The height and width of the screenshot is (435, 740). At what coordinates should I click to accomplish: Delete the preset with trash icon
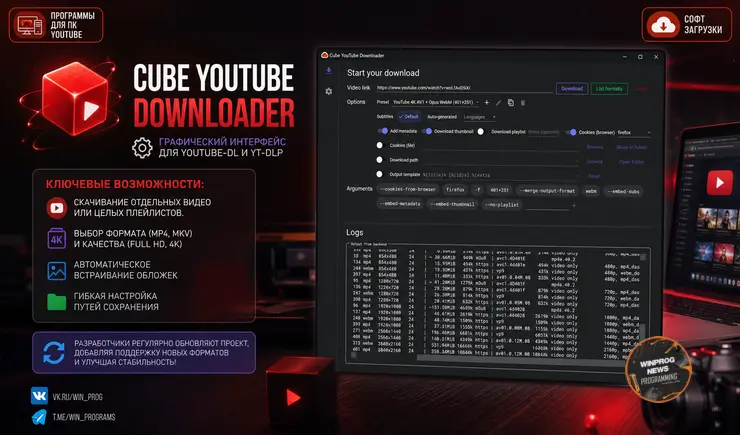click(x=523, y=102)
